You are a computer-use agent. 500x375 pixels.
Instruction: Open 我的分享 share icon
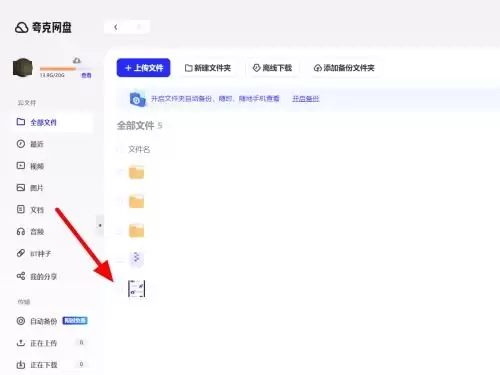[x=21, y=276]
